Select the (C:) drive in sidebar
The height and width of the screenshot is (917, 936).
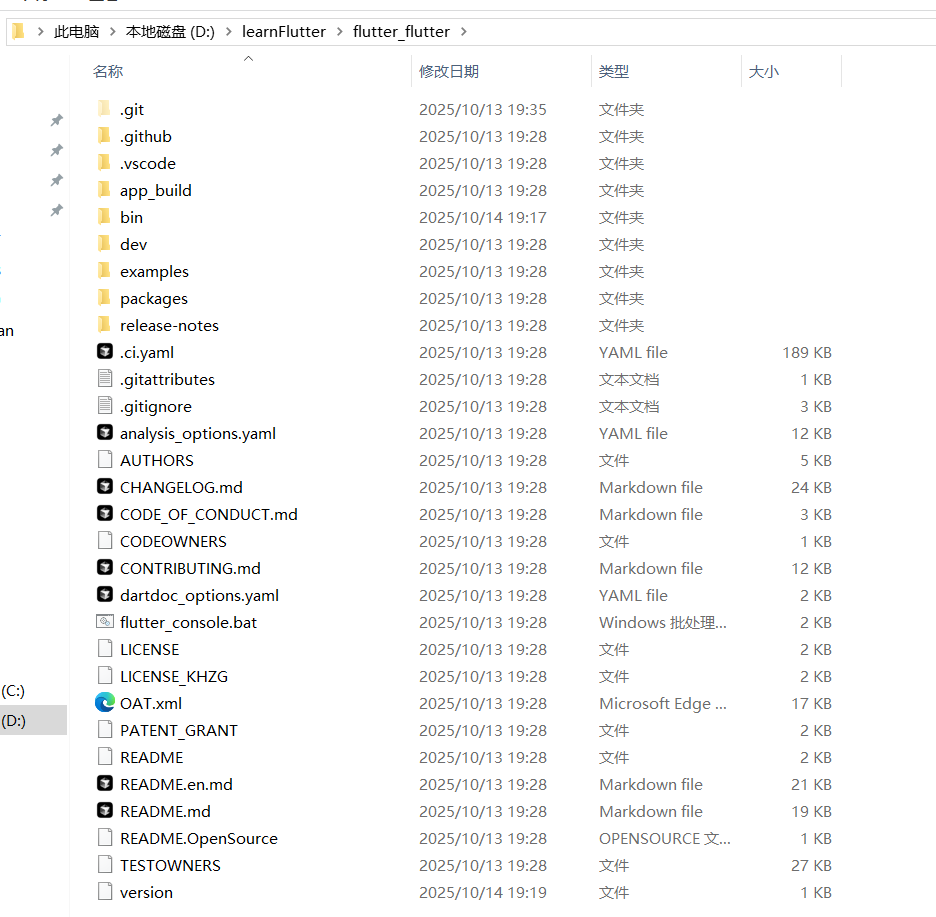click(13, 691)
